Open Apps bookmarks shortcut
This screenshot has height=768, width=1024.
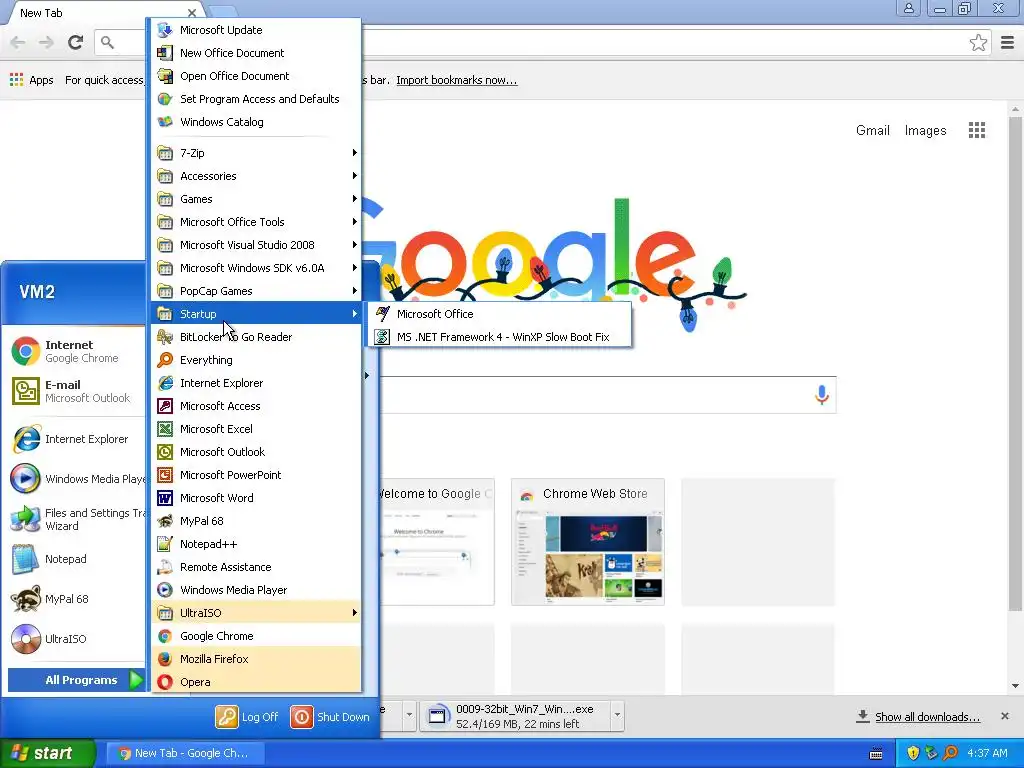(31, 80)
